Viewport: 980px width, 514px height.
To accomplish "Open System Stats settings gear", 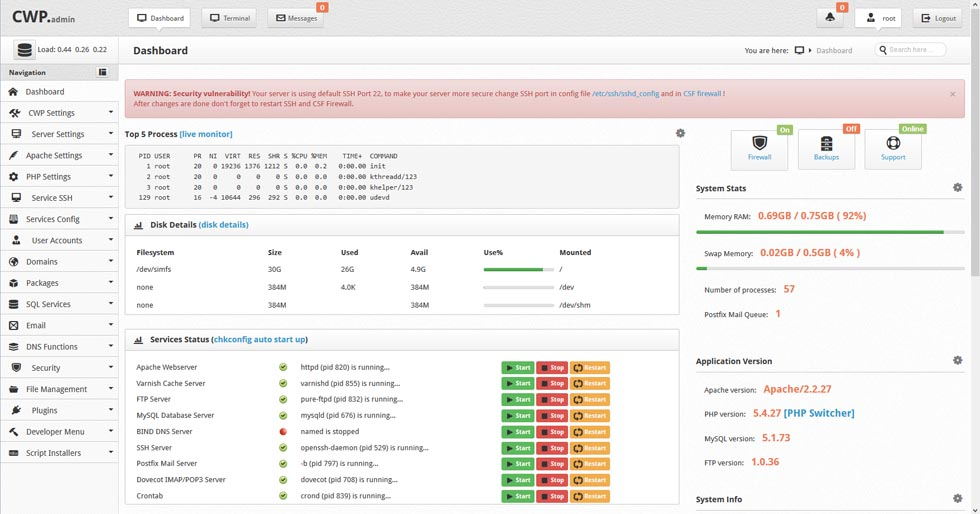I will (957, 188).
